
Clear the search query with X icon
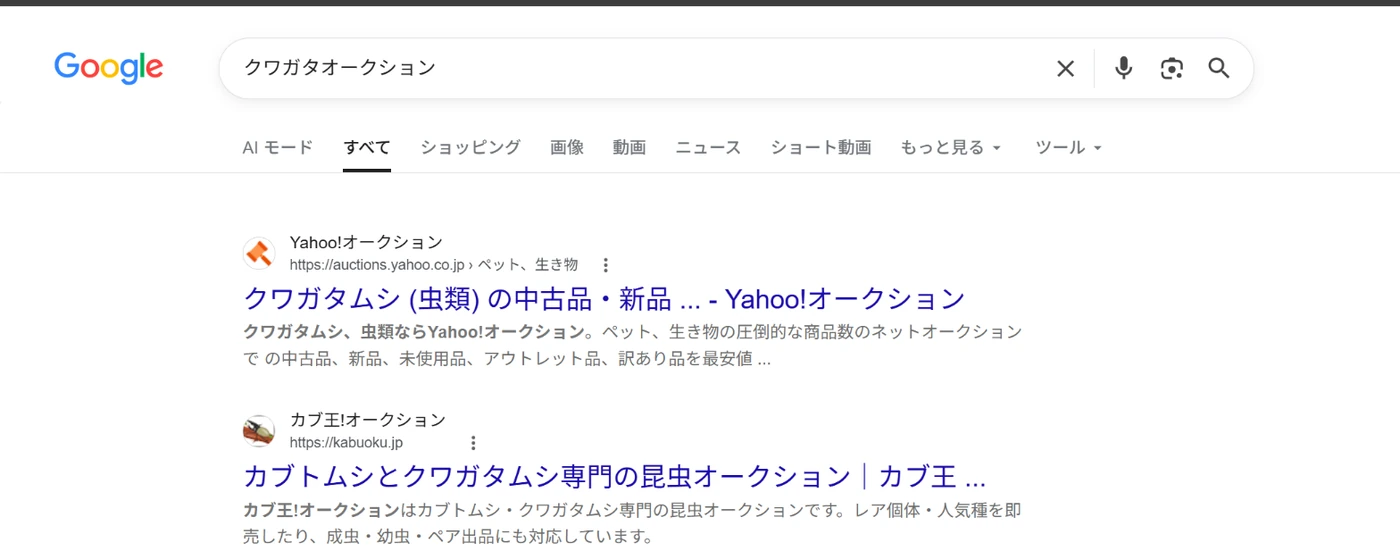coord(1065,68)
